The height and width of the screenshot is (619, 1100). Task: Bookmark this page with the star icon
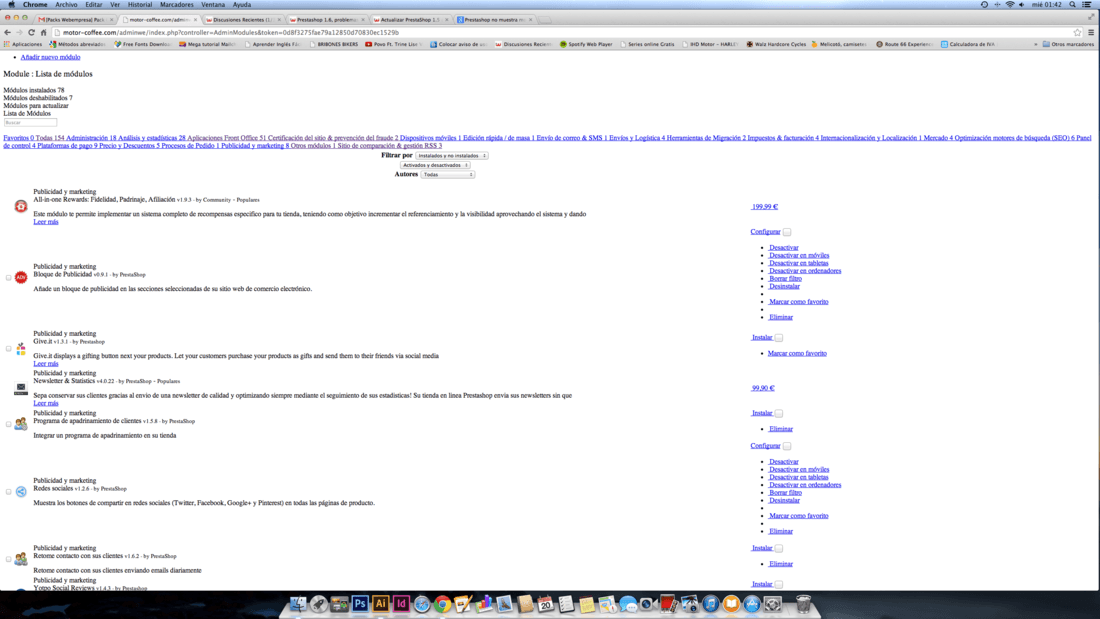(x=1078, y=32)
